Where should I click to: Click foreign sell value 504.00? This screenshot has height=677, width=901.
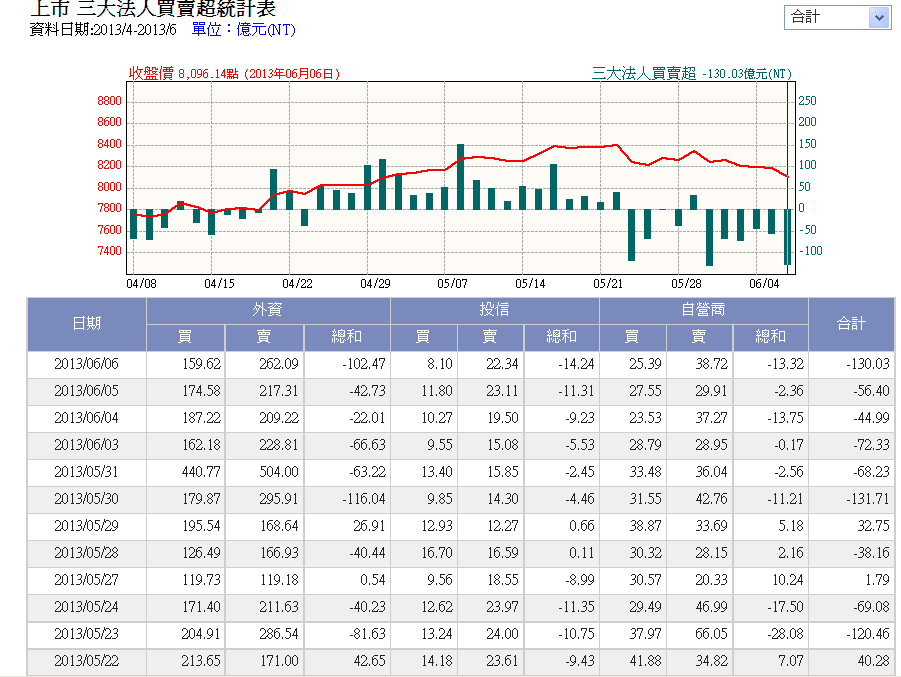tap(279, 472)
